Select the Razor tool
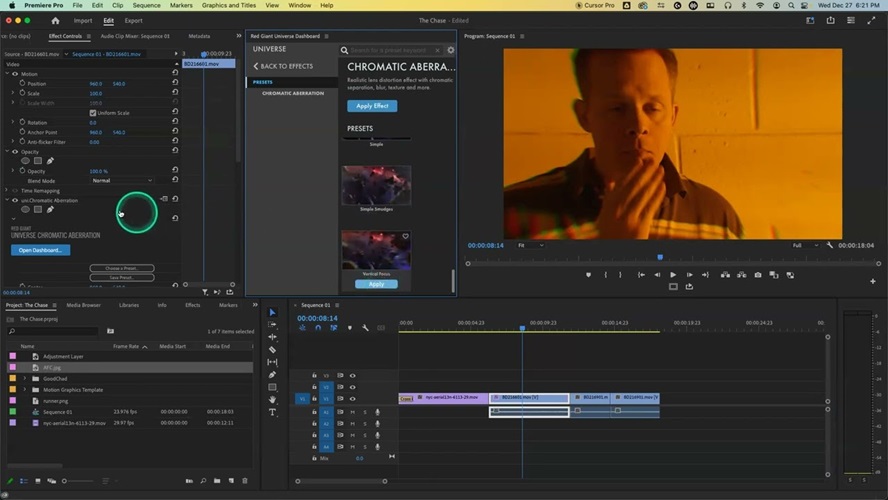The height and width of the screenshot is (500, 888). point(272,349)
